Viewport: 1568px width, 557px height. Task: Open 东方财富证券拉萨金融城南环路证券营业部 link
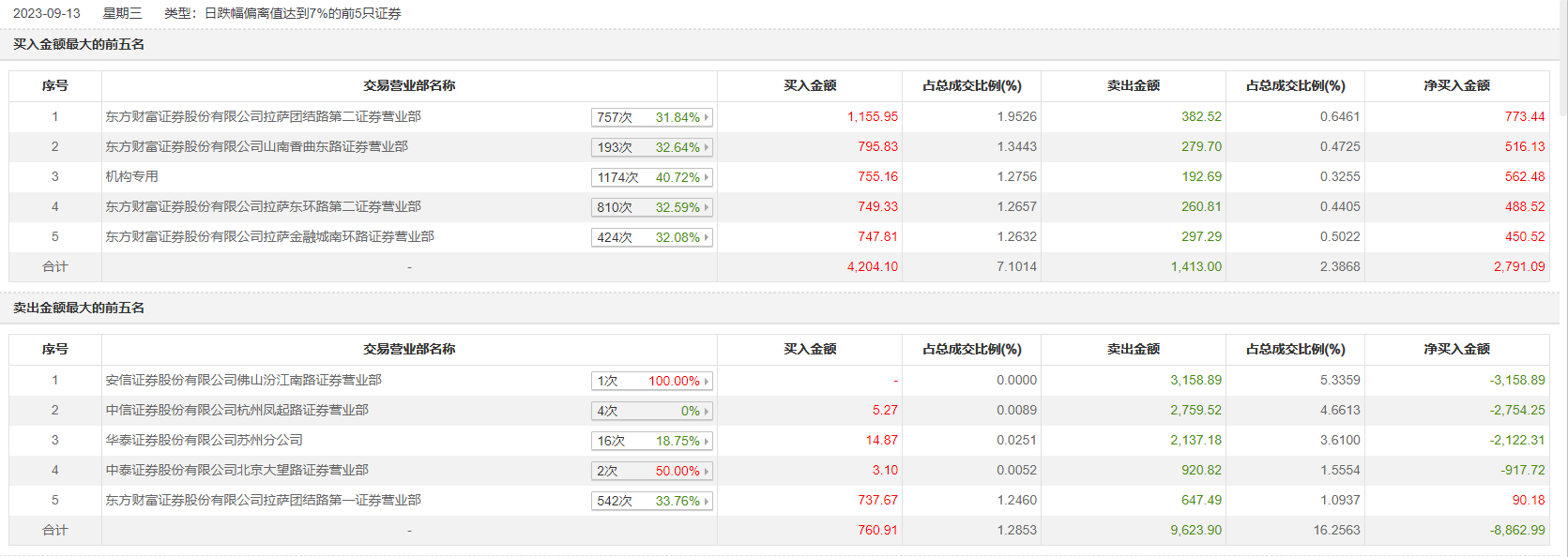[x=269, y=237]
